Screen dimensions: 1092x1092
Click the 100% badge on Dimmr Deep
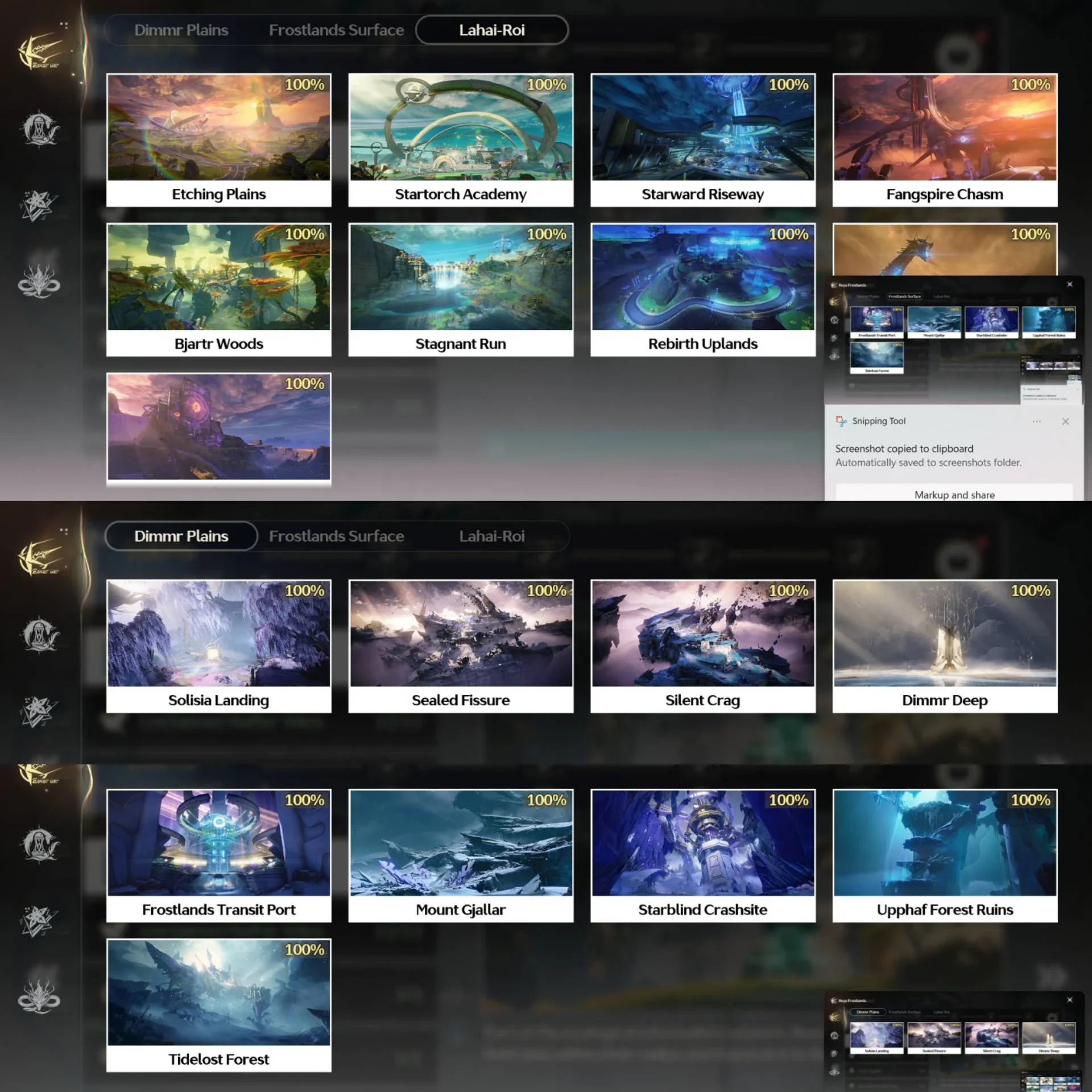1031,591
